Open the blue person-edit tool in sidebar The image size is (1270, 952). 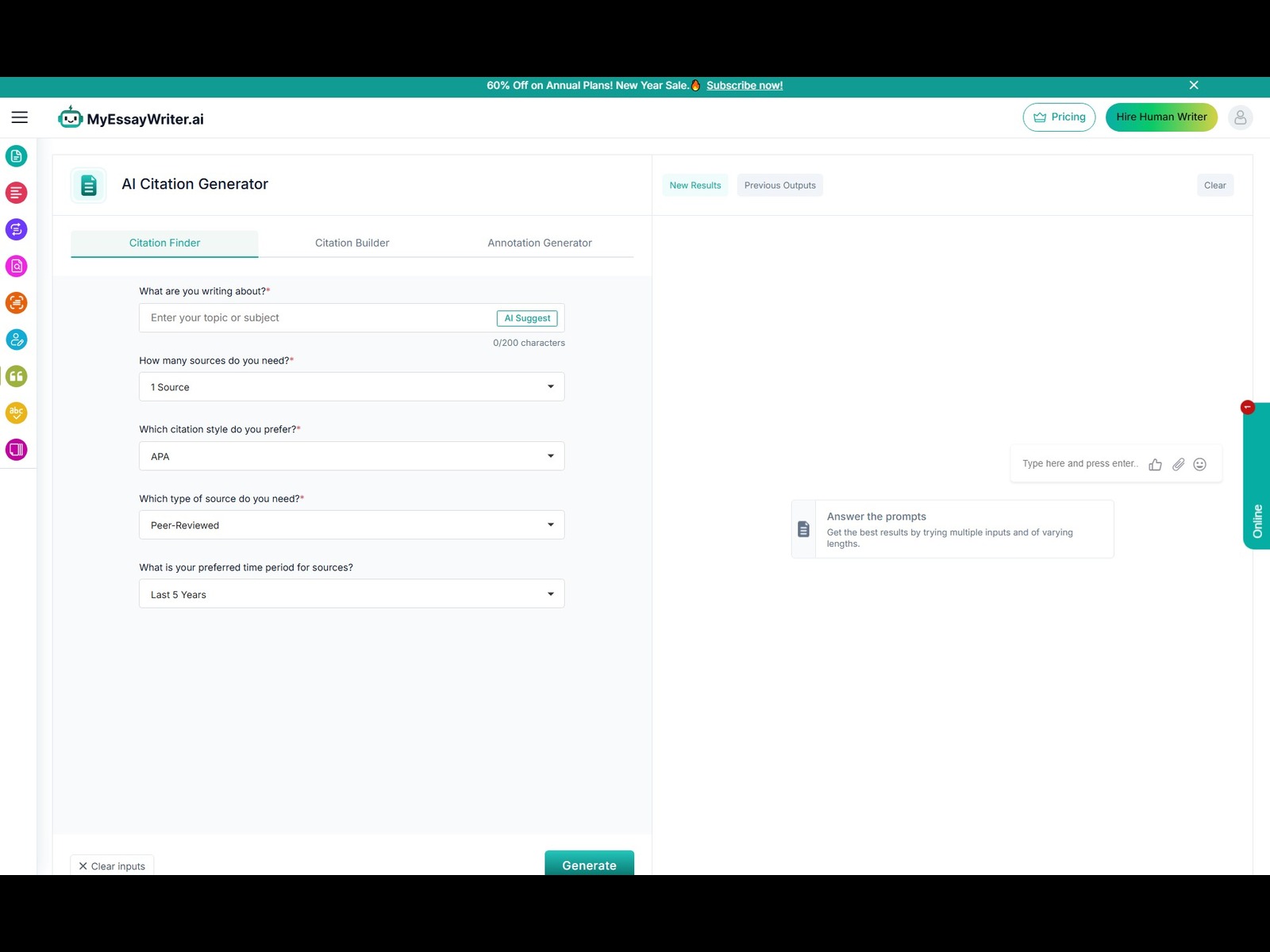tap(16, 340)
